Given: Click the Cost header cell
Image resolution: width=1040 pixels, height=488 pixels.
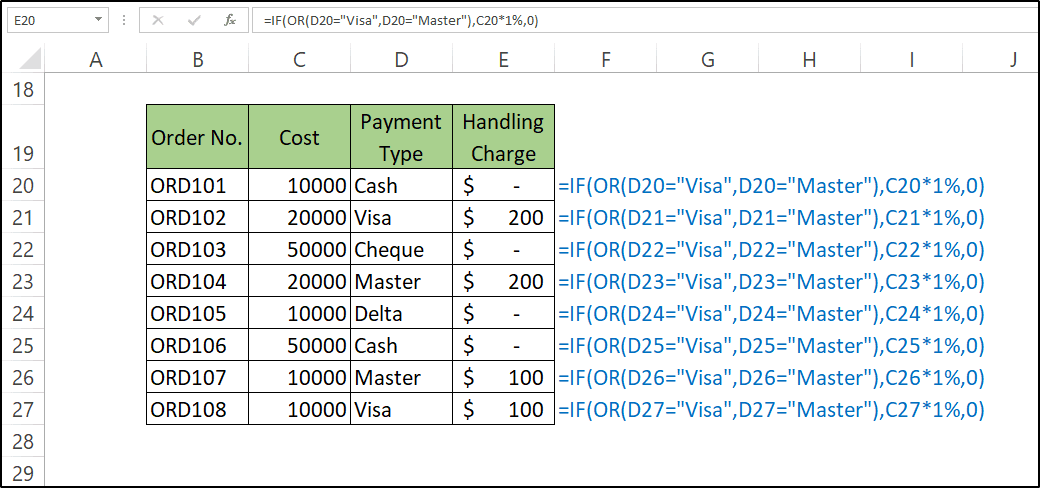Looking at the screenshot, I should (x=299, y=137).
